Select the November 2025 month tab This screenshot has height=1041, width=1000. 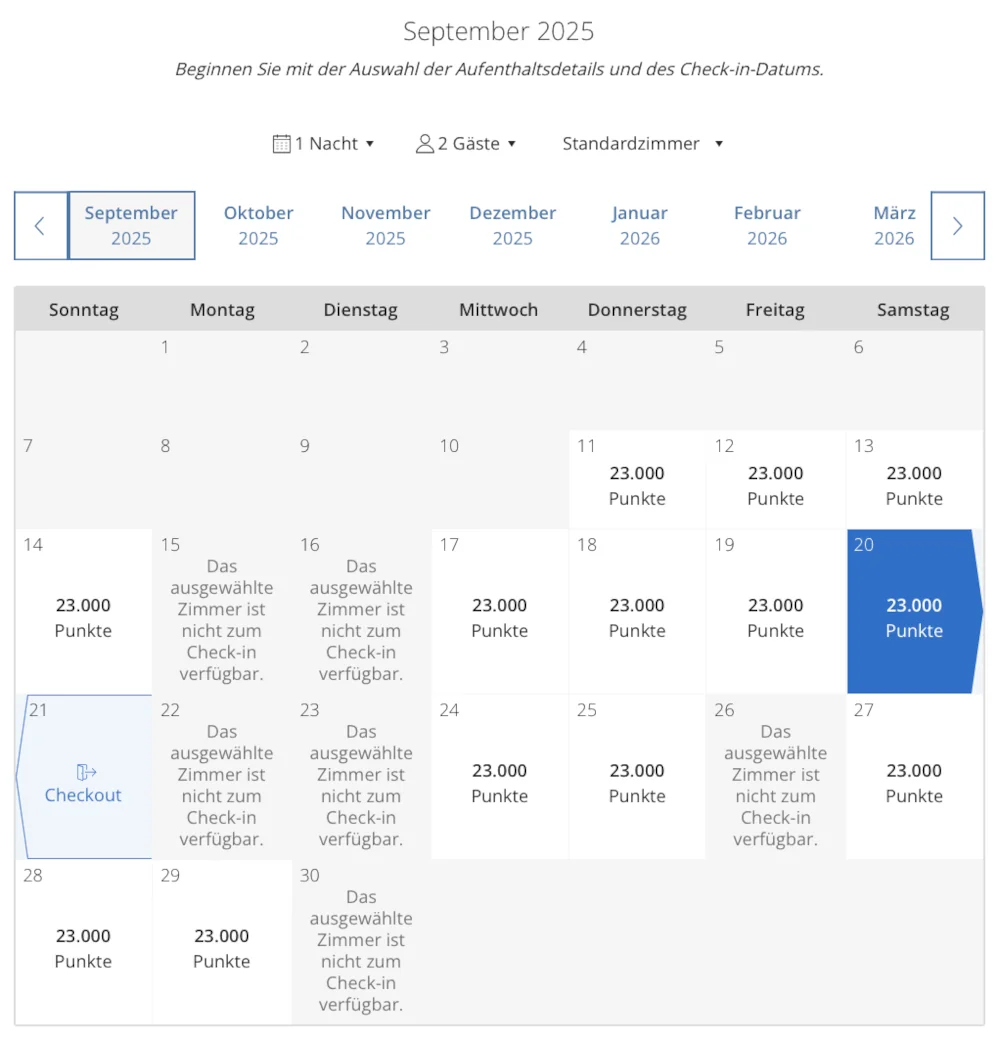click(385, 226)
